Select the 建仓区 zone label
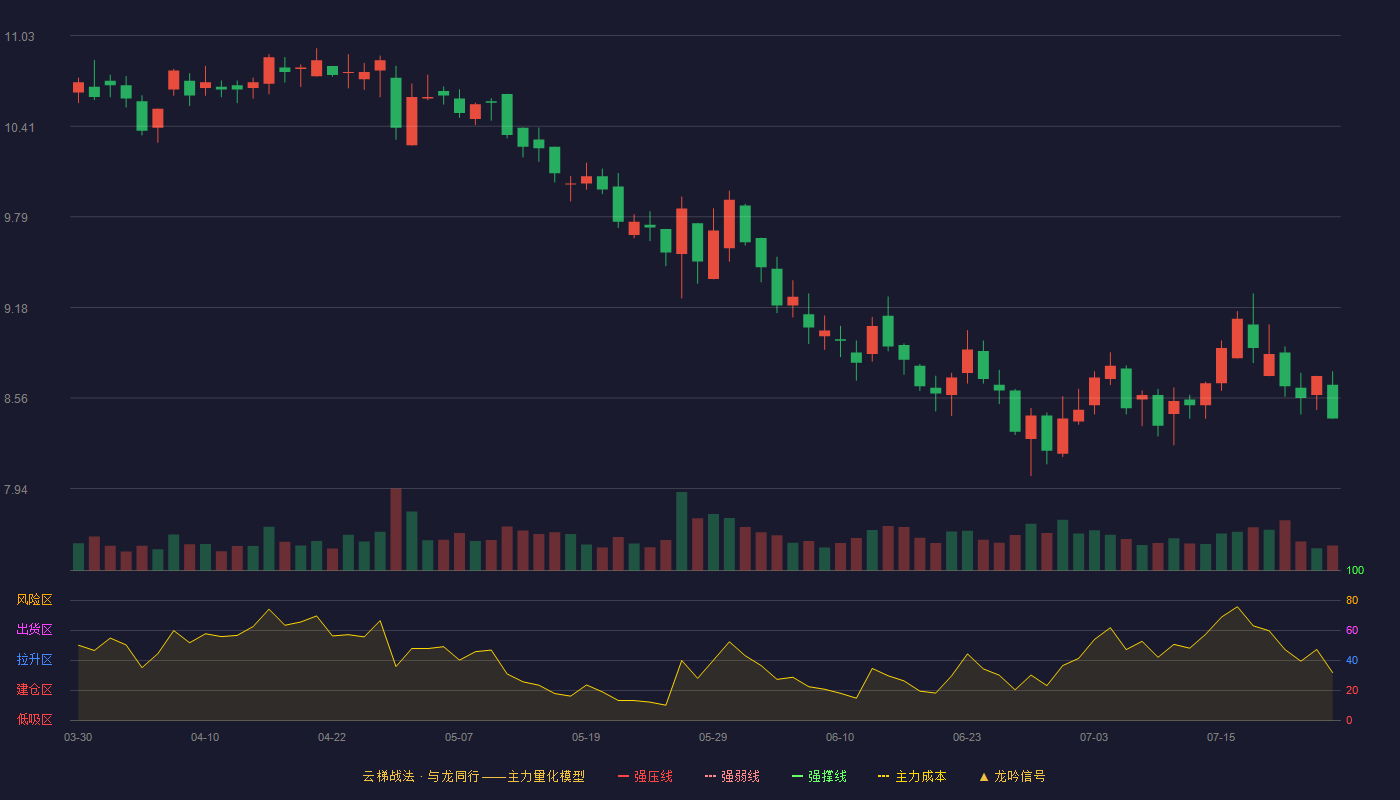Viewport: 1400px width, 800px height. [34, 690]
